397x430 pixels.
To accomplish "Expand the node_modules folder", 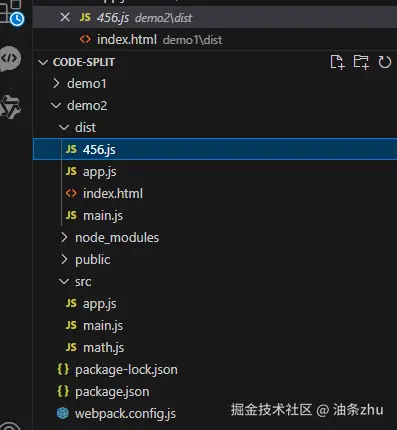I will click(64, 237).
